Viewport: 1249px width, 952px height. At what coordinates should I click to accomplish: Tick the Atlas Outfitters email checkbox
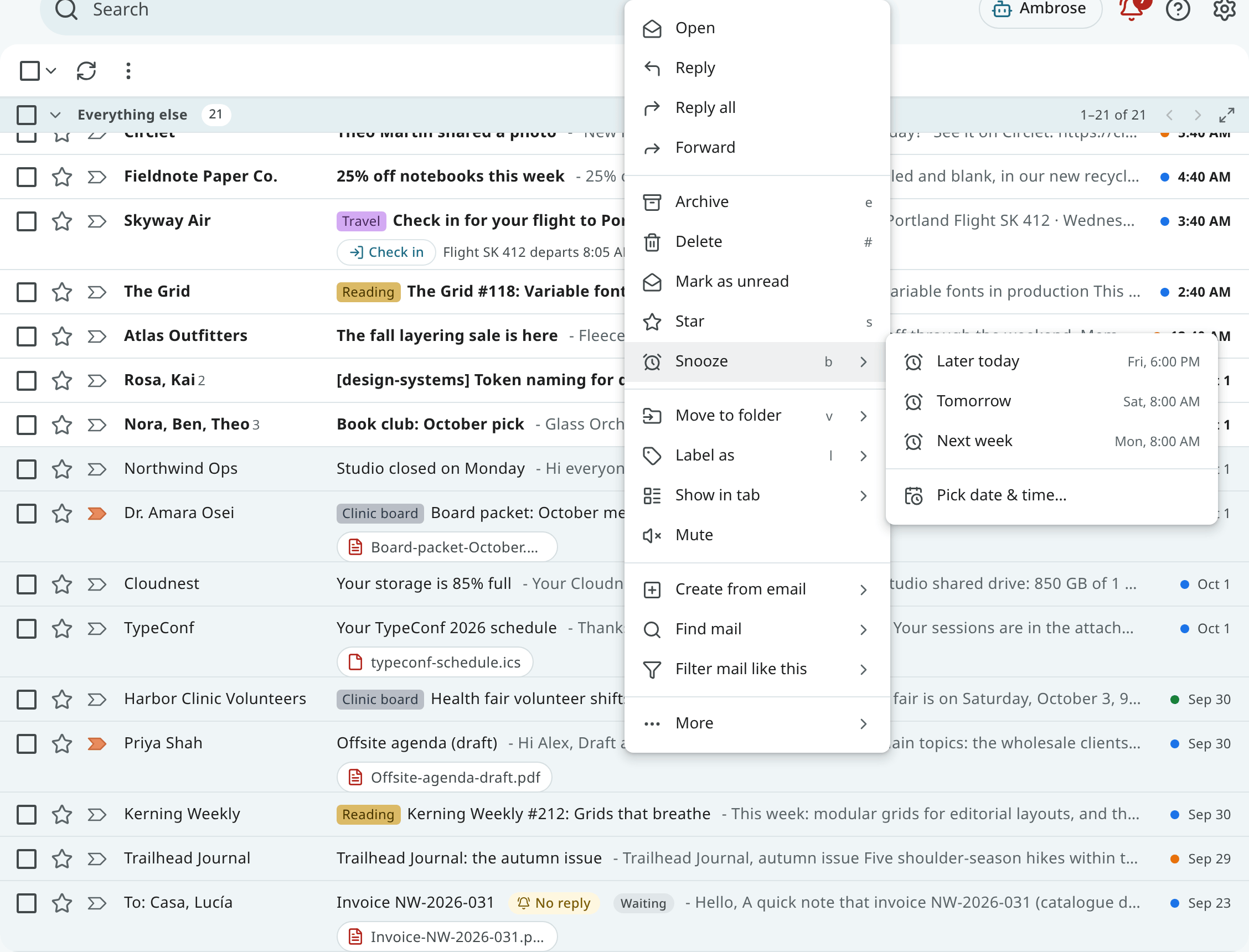click(x=27, y=336)
